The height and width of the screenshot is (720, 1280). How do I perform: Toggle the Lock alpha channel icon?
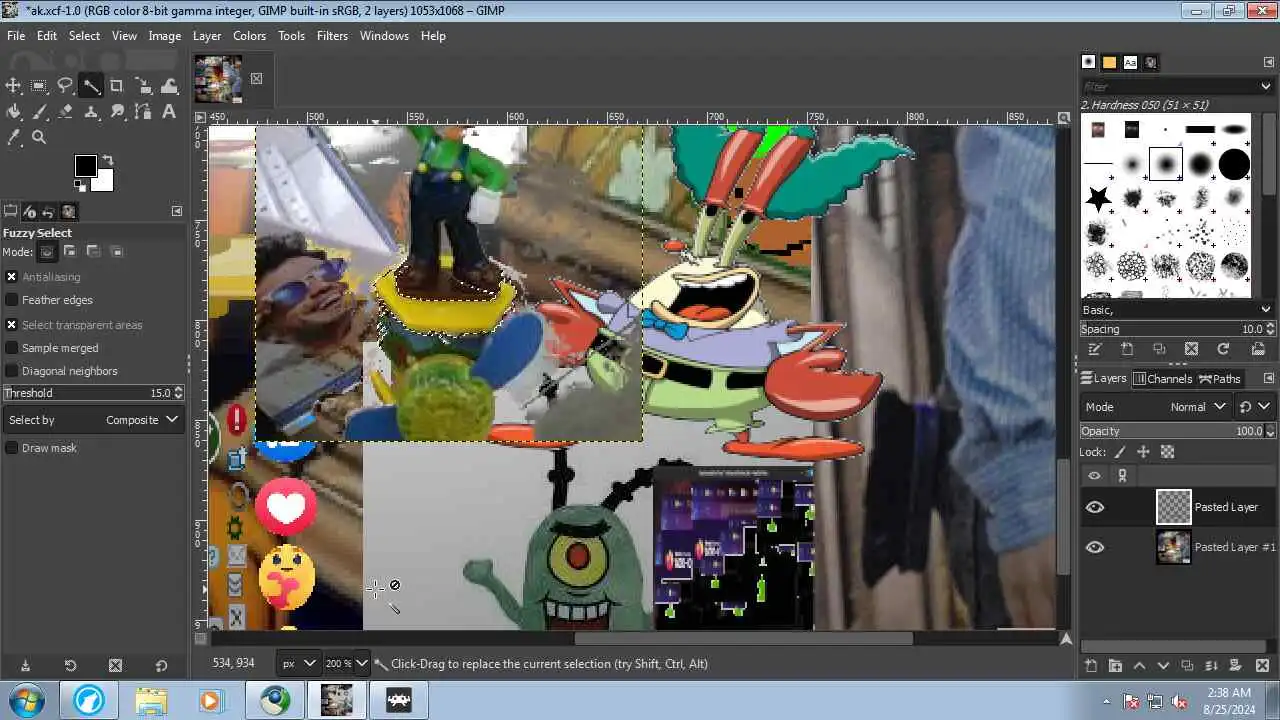pyautogui.click(x=1167, y=452)
